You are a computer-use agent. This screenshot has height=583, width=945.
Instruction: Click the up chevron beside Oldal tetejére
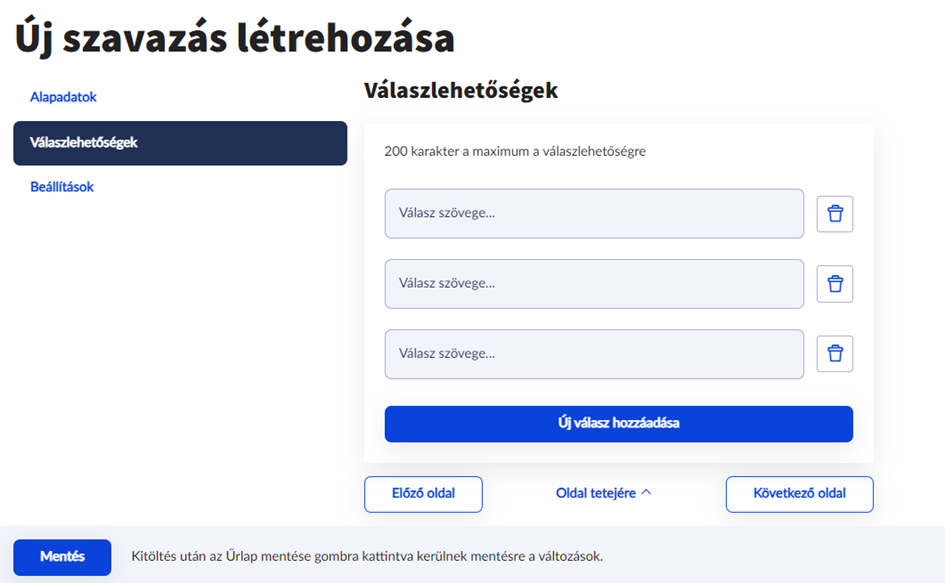point(646,493)
